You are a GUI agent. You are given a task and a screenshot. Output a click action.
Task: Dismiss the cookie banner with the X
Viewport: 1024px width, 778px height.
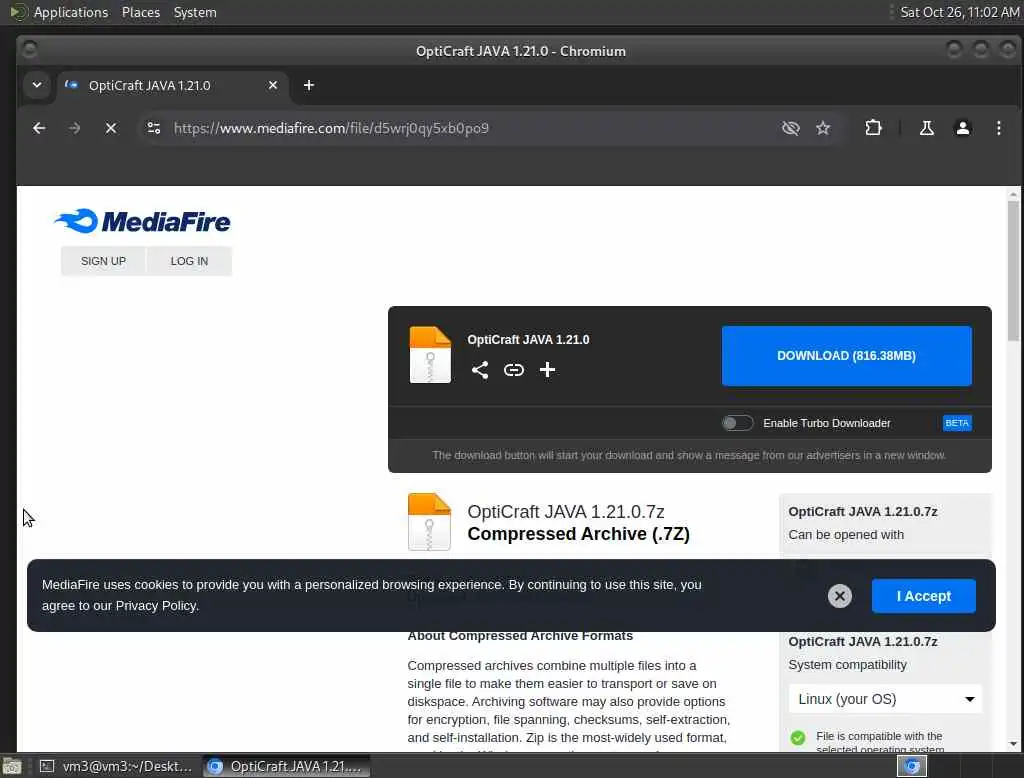840,596
